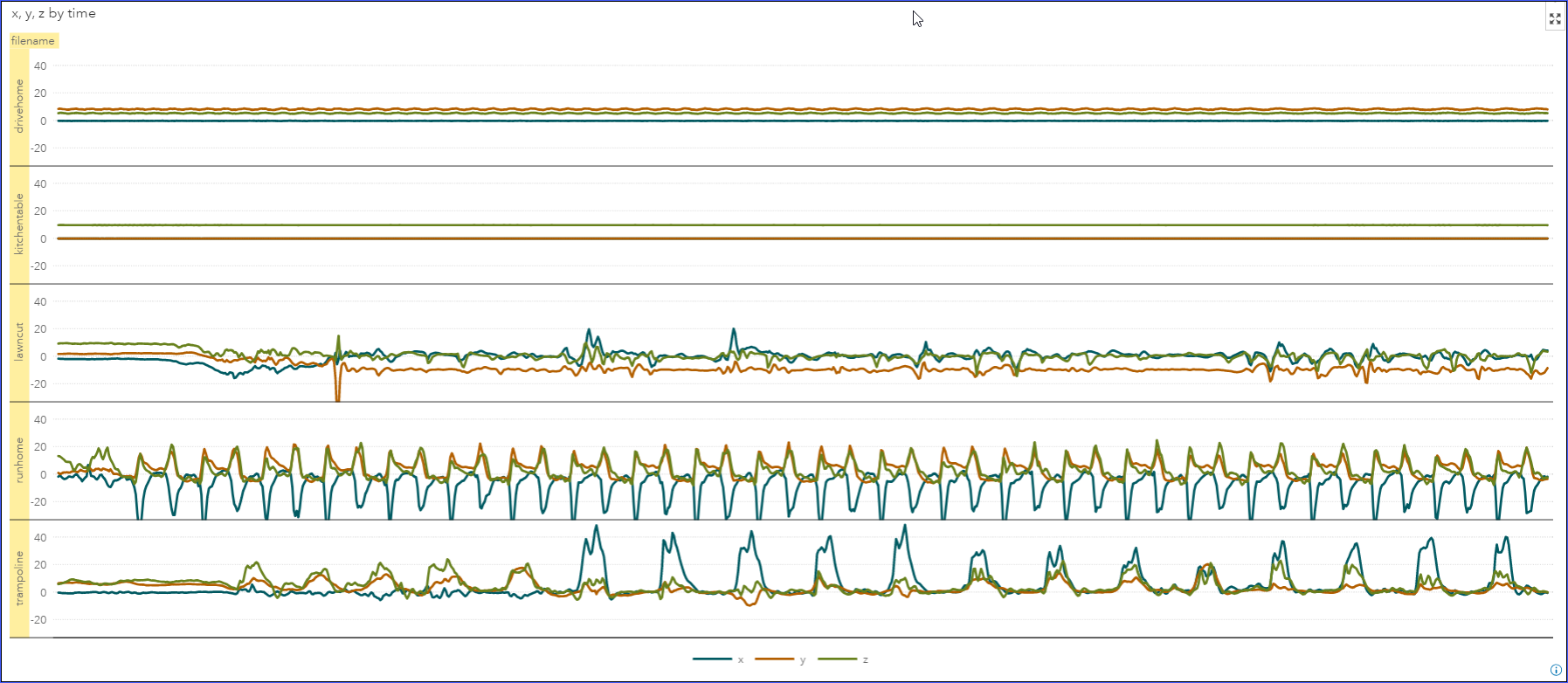The width and height of the screenshot is (1568, 683).
Task: Maximize the chart with the expand icon
Action: pyautogui.click(x=1554, y=18)
